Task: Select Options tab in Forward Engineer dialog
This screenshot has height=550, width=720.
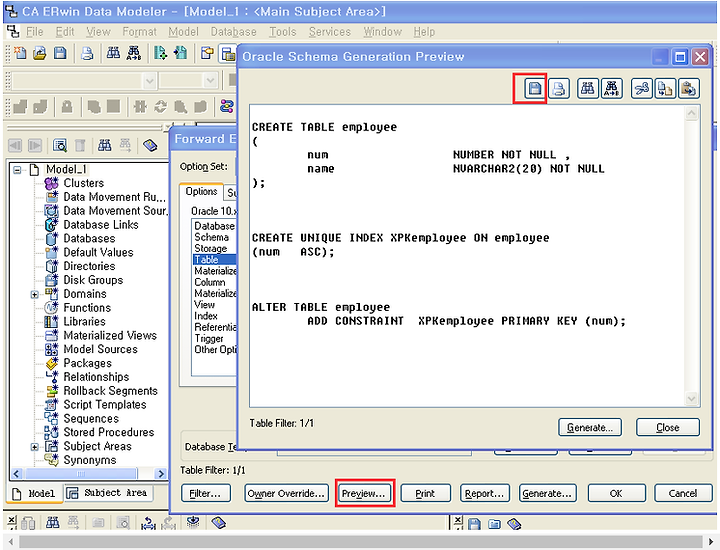Action: 201,191
